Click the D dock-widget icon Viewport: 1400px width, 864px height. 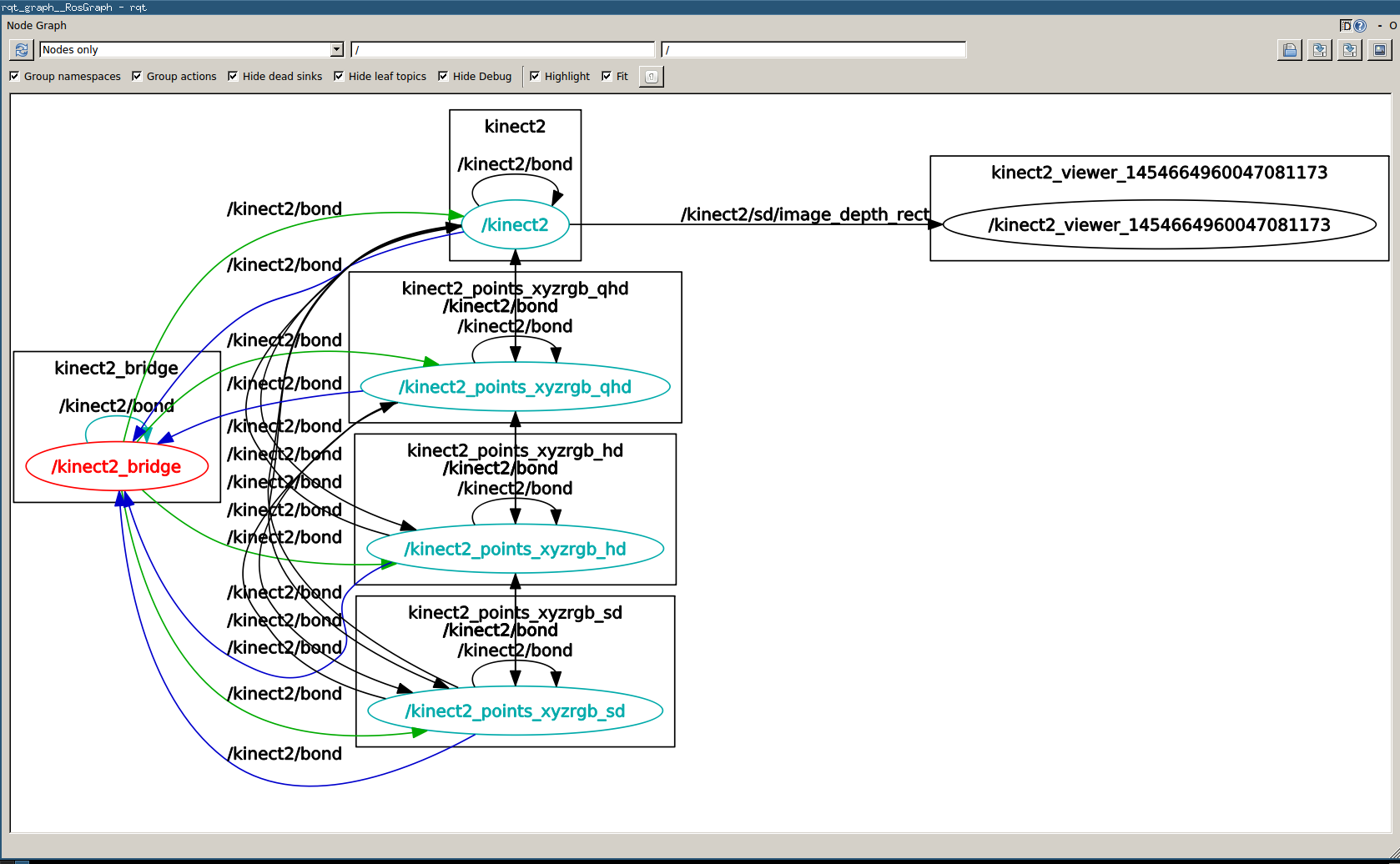coord(1346,26)
